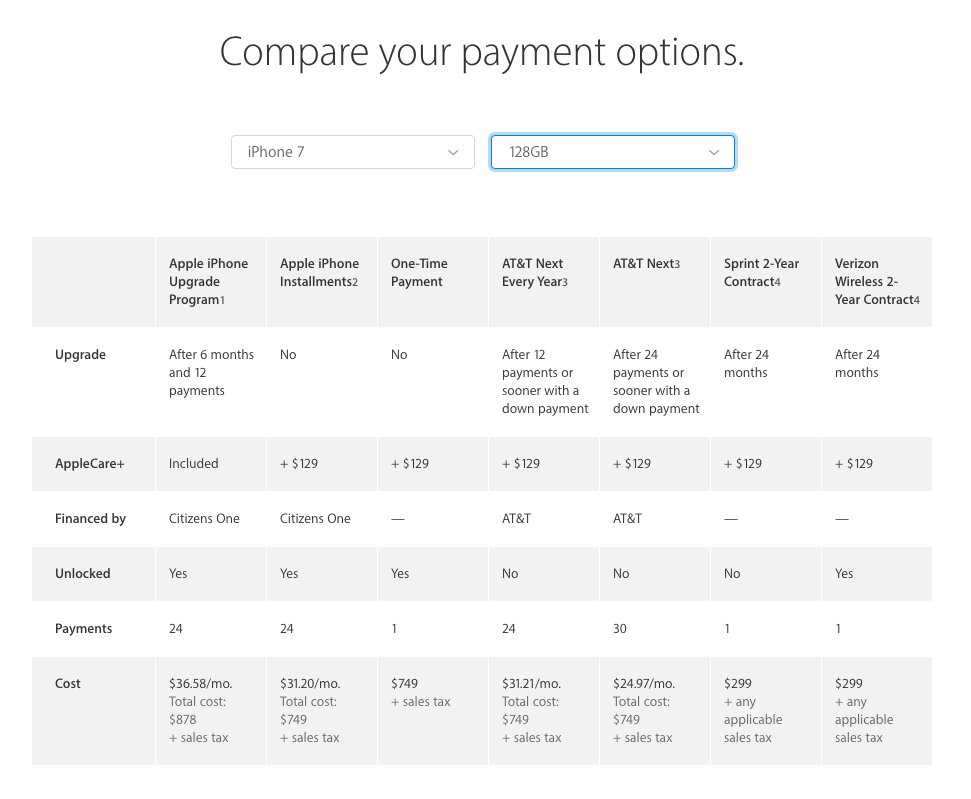Open footnote 1 beside Apple iPhone Upgrade Program
971x799 pixels.
(x=222, y=300)
